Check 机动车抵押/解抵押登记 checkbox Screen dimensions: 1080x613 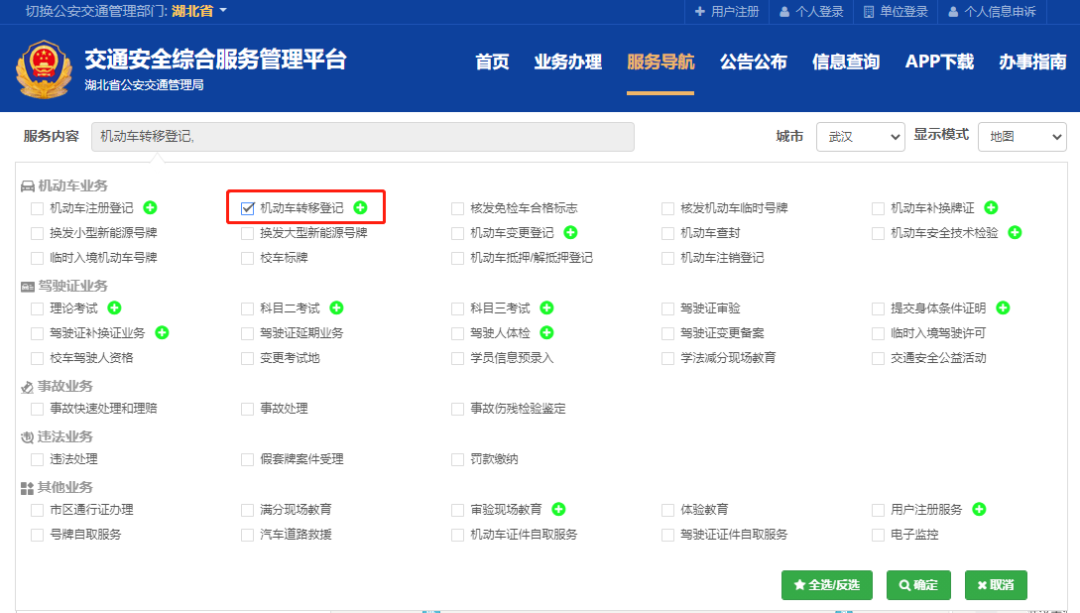point(457,258)
